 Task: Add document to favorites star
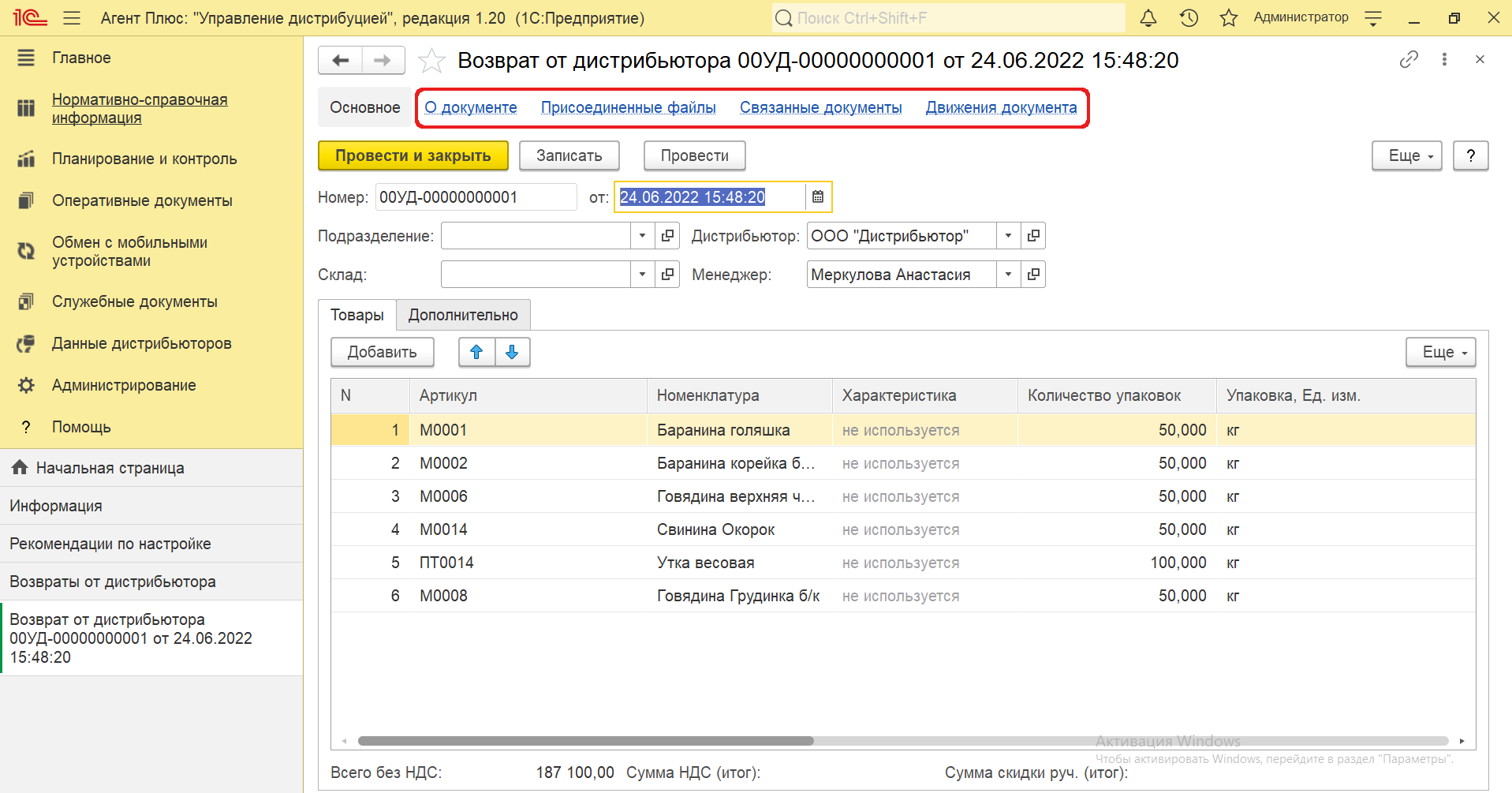[431, 61]
